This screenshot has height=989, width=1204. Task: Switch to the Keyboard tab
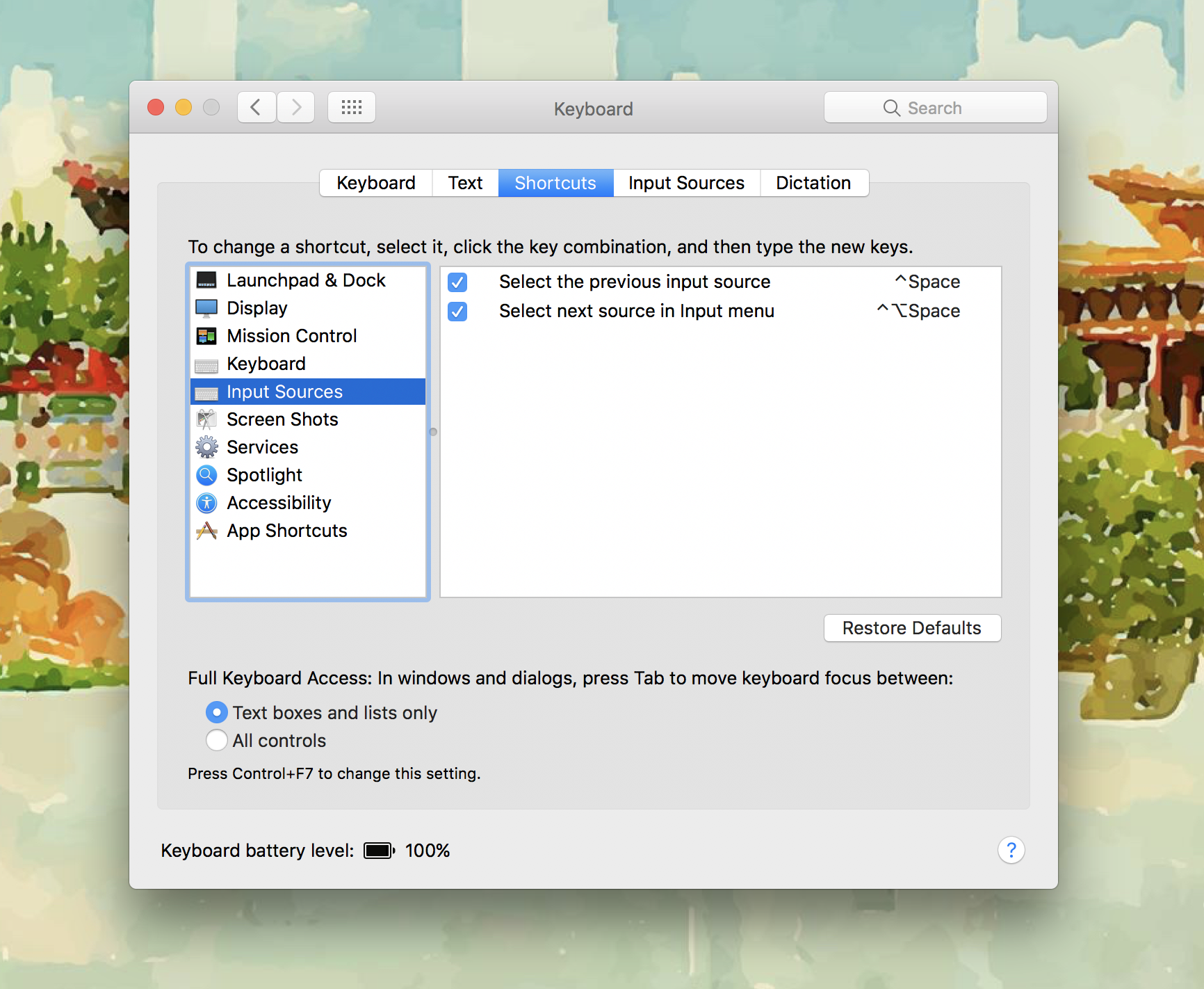pyautogui.click(x=376, y=183)
